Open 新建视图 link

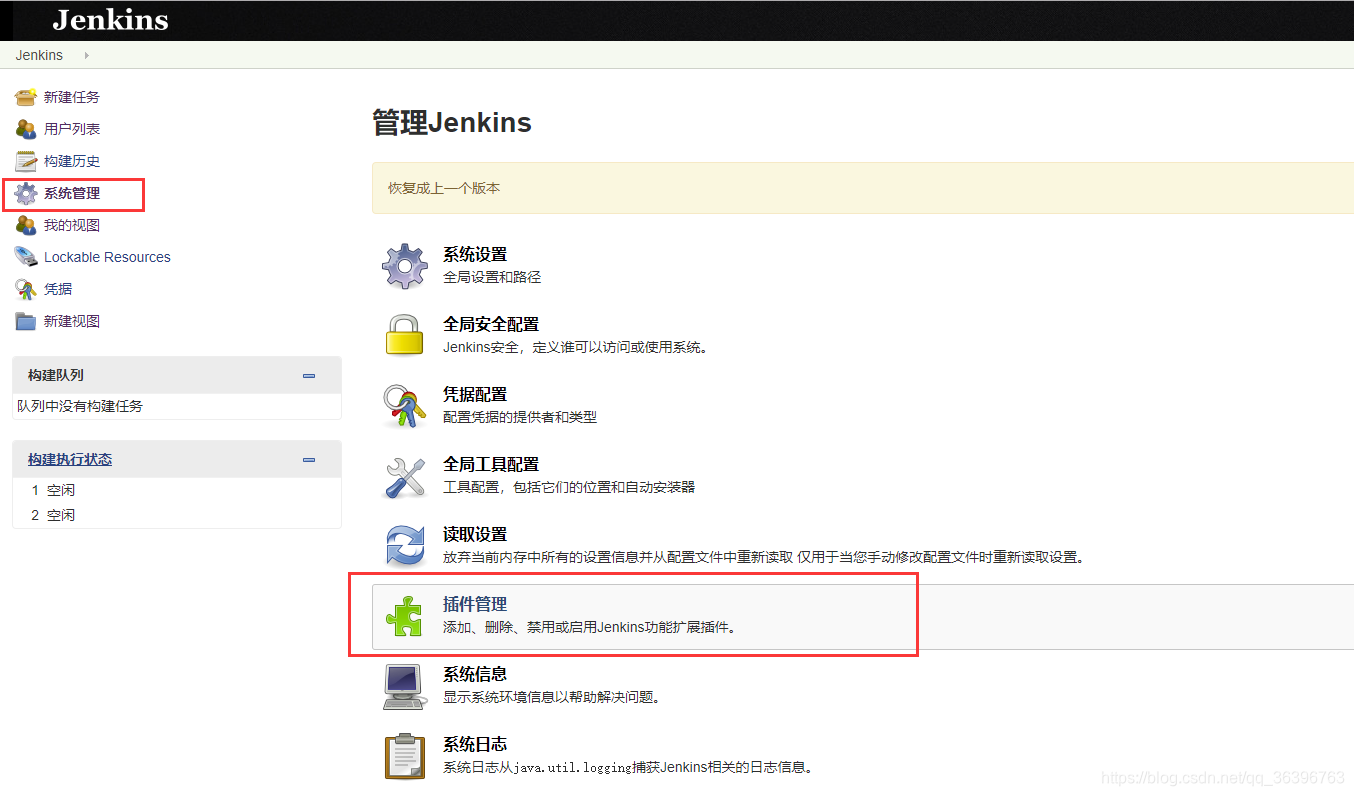click(72, 321)
